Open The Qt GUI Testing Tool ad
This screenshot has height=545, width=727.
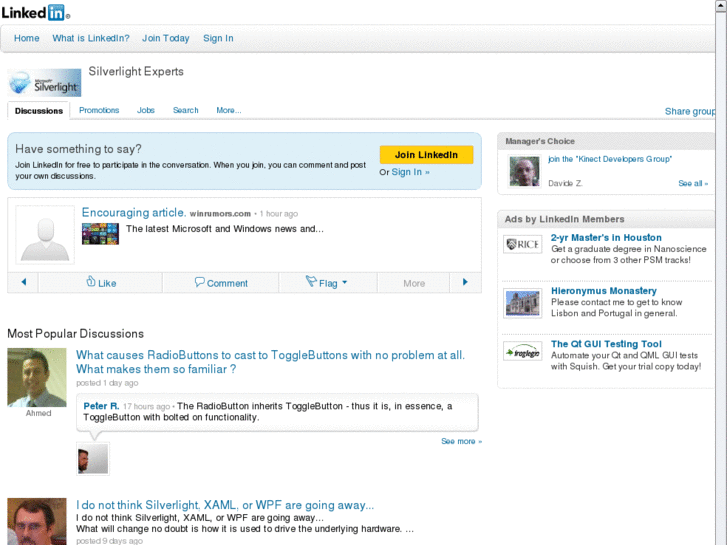click(x=606, y=344)
